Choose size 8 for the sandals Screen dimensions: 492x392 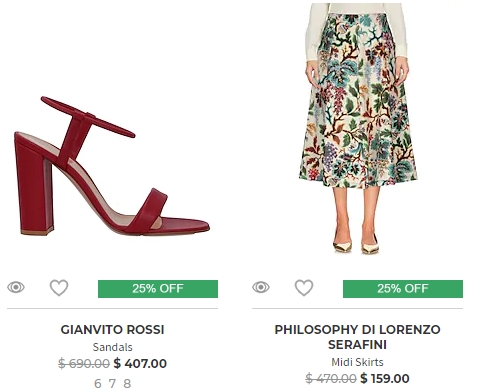(x=127, y=384)
